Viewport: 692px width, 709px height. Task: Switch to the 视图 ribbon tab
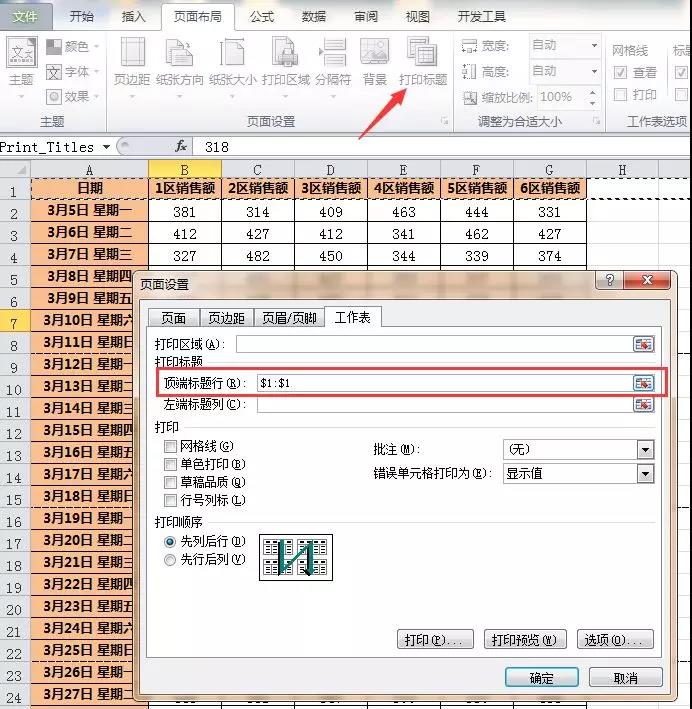coord(417,17)
